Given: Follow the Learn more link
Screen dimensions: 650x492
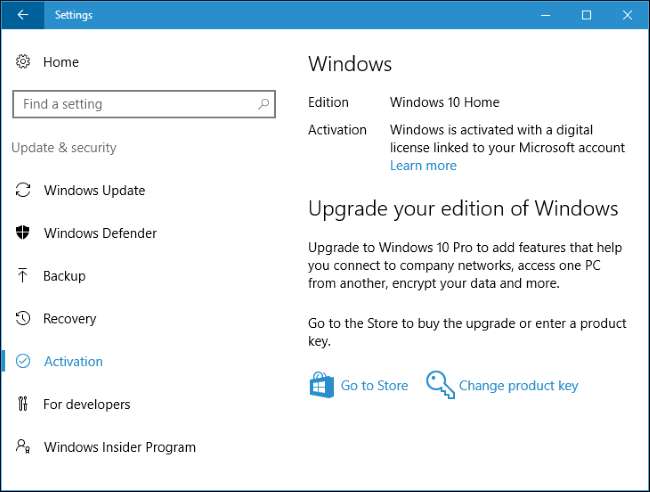Looking at the screenshot, I should tap(423, 166).
